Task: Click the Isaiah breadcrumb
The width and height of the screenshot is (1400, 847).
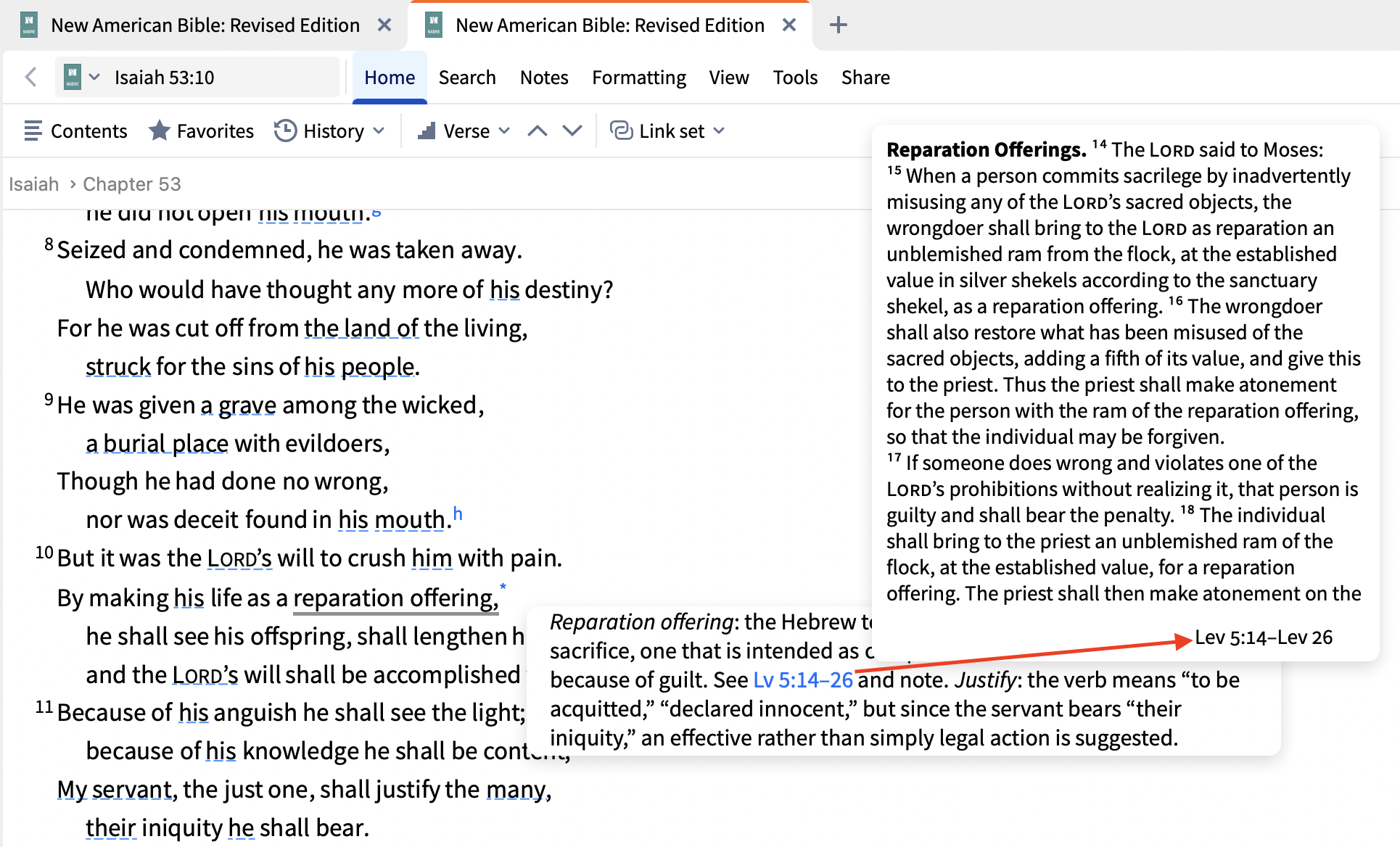Action: 33,184
